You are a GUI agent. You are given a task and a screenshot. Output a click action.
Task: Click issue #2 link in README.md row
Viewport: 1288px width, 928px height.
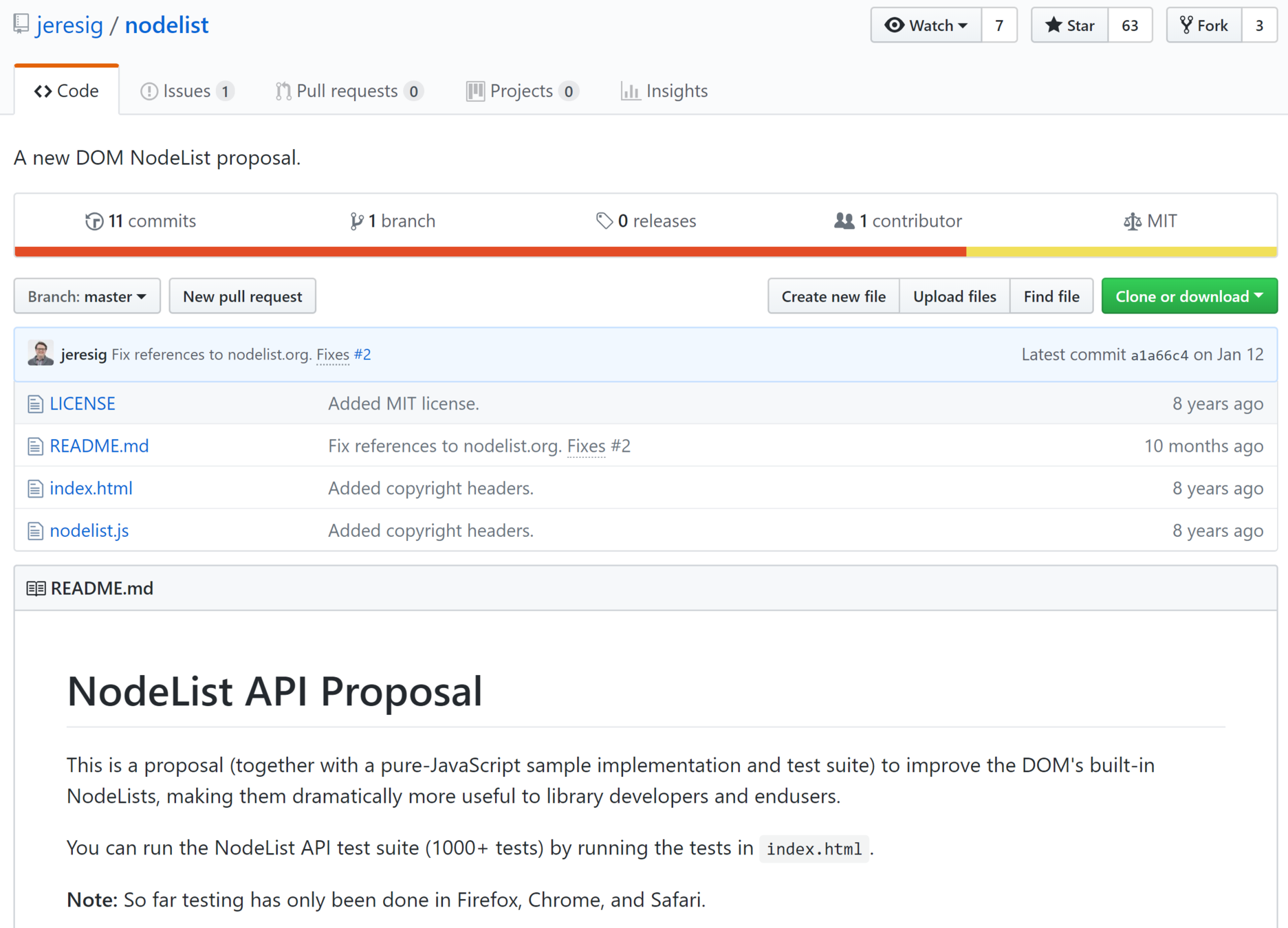(x=621, y=446)
